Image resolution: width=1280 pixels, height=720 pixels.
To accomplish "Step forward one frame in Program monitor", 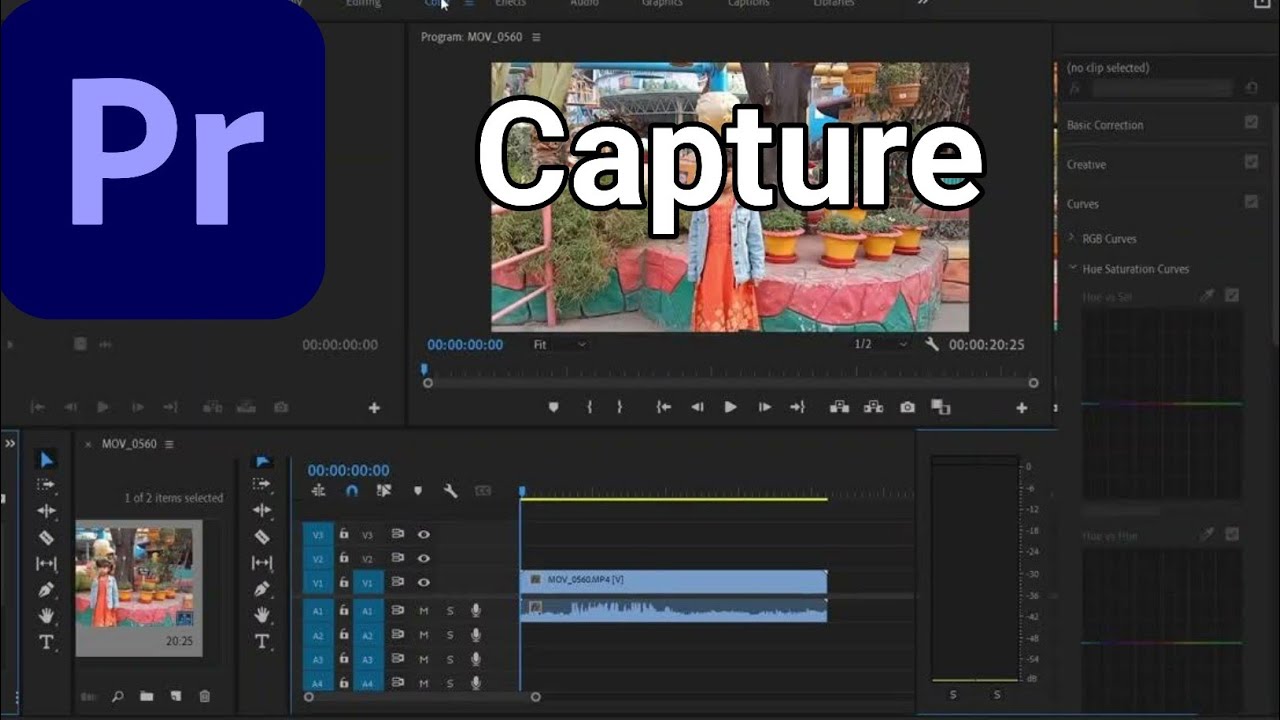I will (x=764, y=407).
